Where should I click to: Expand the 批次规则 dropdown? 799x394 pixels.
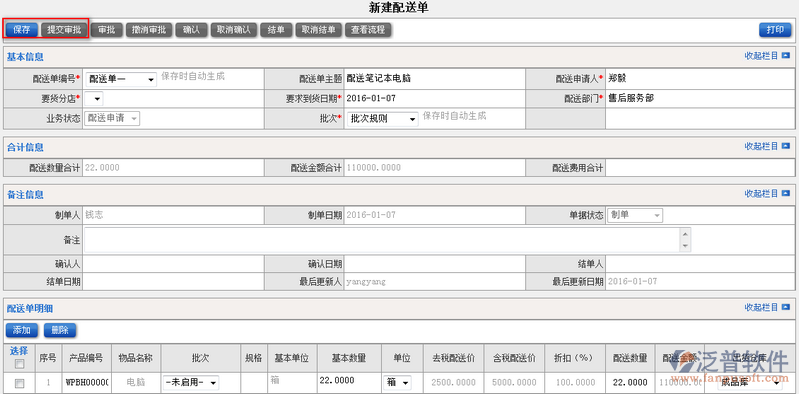click(x=383, y=119)
